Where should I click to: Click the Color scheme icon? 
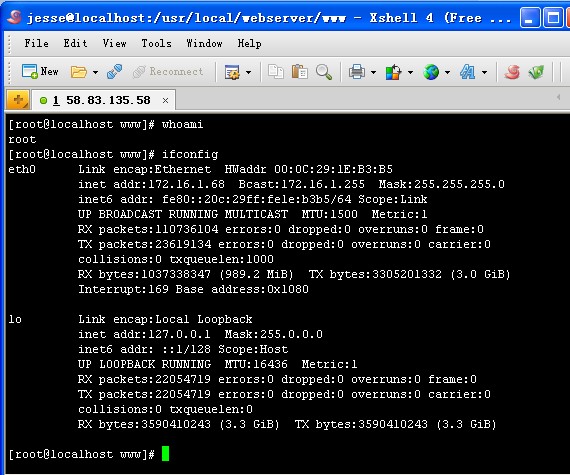click(394, 72)
